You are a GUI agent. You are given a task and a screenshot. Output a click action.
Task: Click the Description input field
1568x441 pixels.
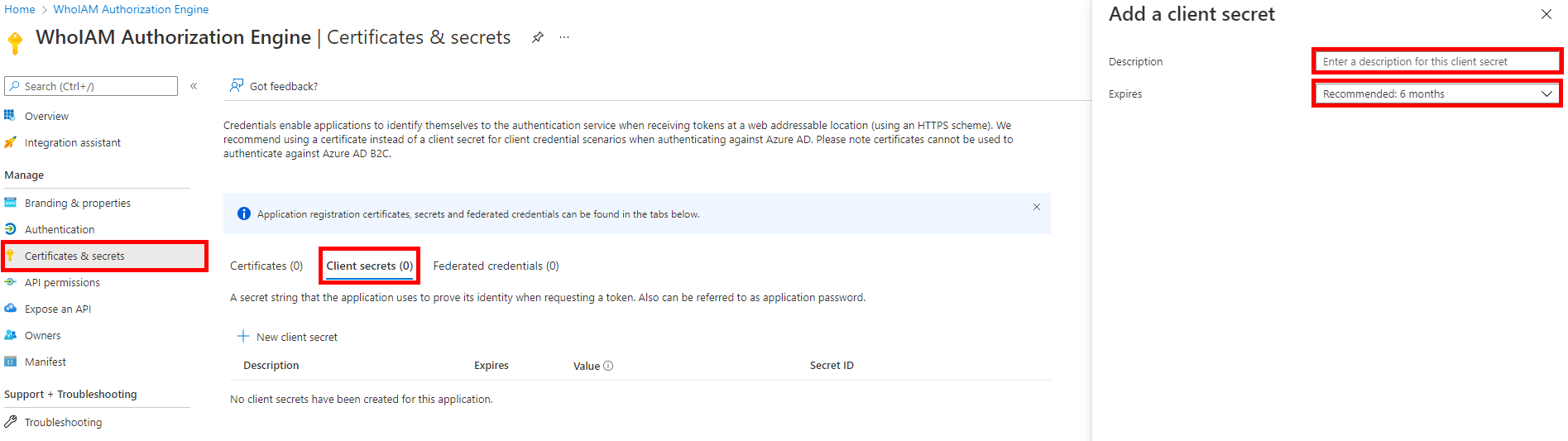click(1436, 61)
